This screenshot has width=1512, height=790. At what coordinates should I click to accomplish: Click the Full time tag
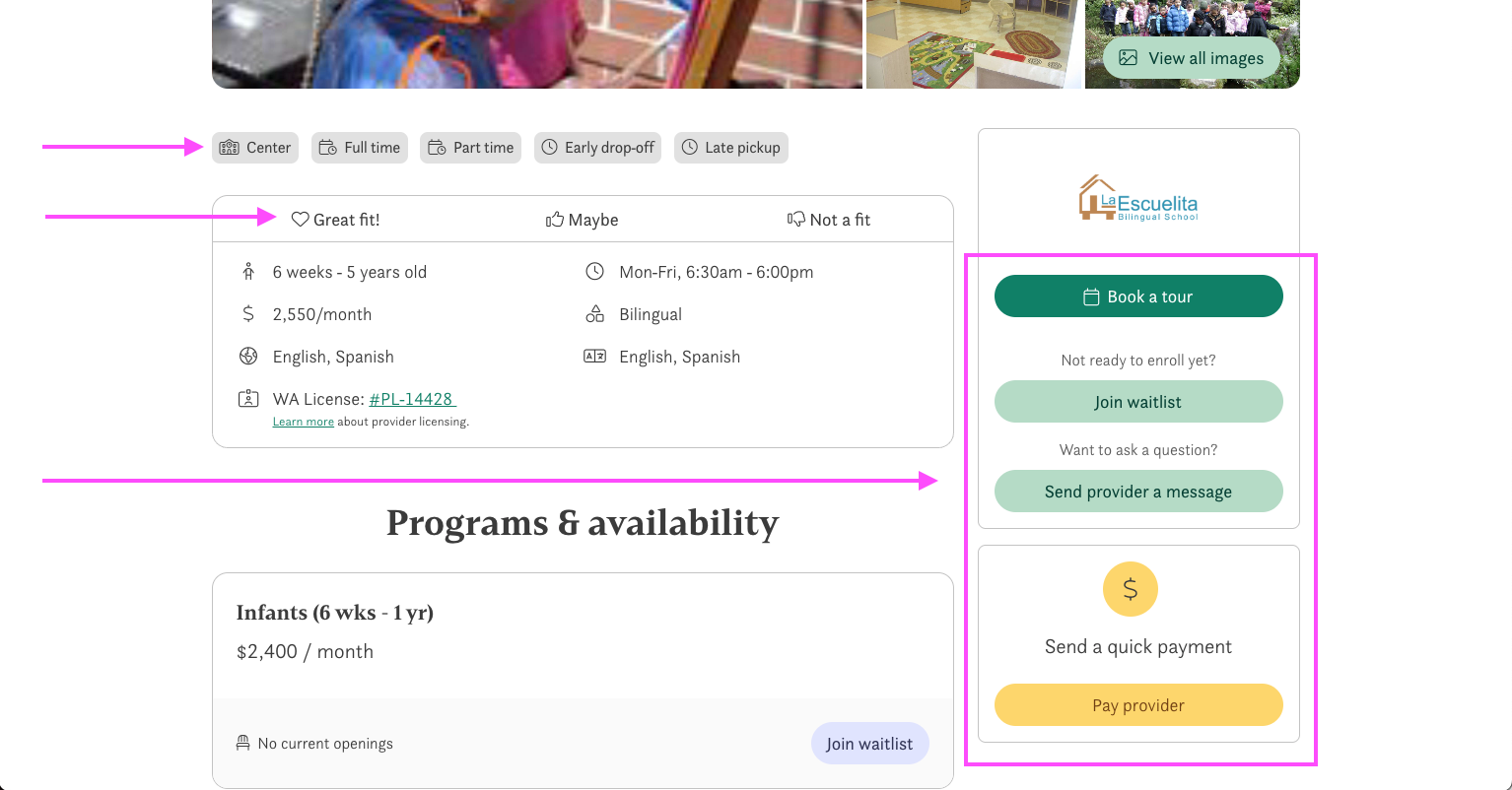click(360, 148)
